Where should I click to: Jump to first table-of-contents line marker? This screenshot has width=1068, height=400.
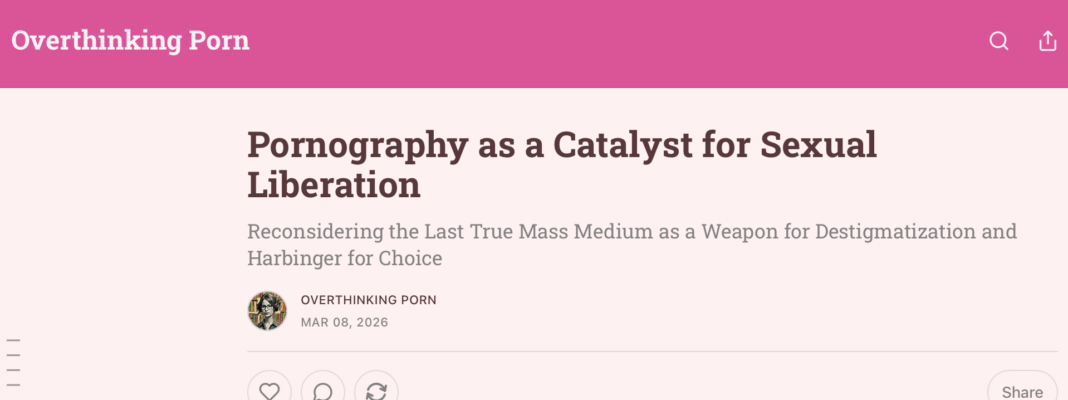(x=14, y=342)
